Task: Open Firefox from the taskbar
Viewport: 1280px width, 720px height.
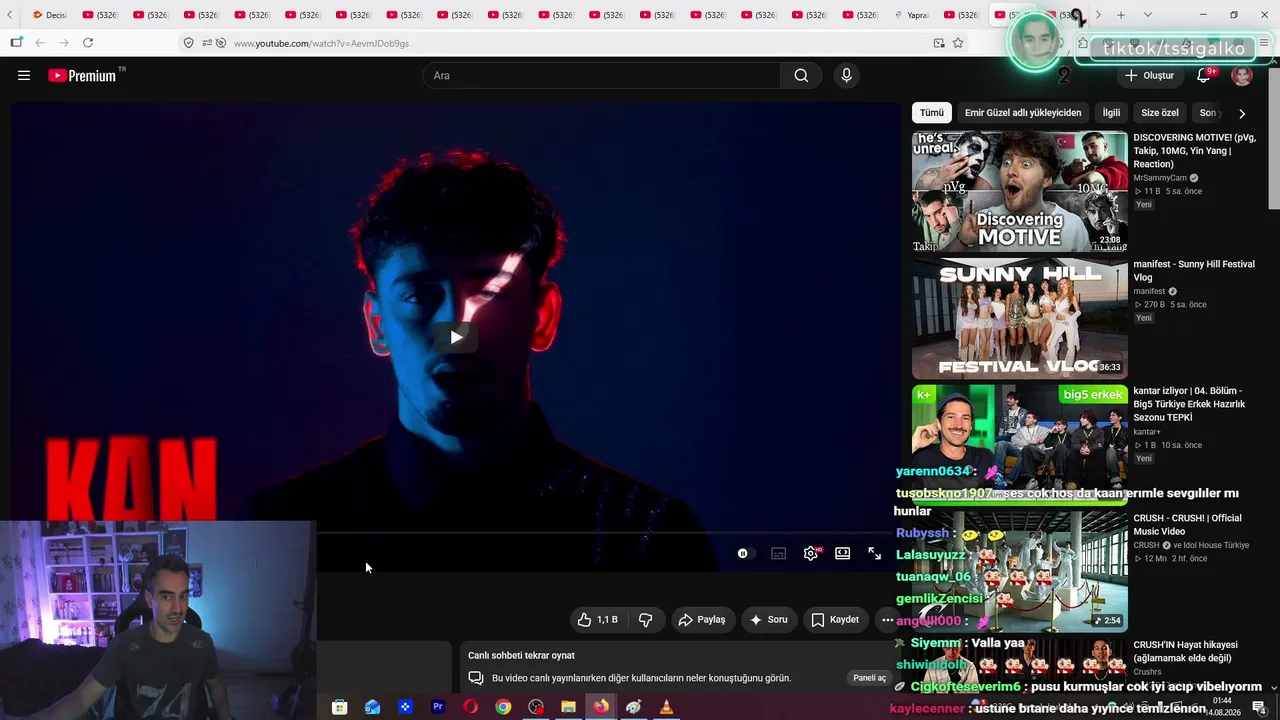Action: 601,707
